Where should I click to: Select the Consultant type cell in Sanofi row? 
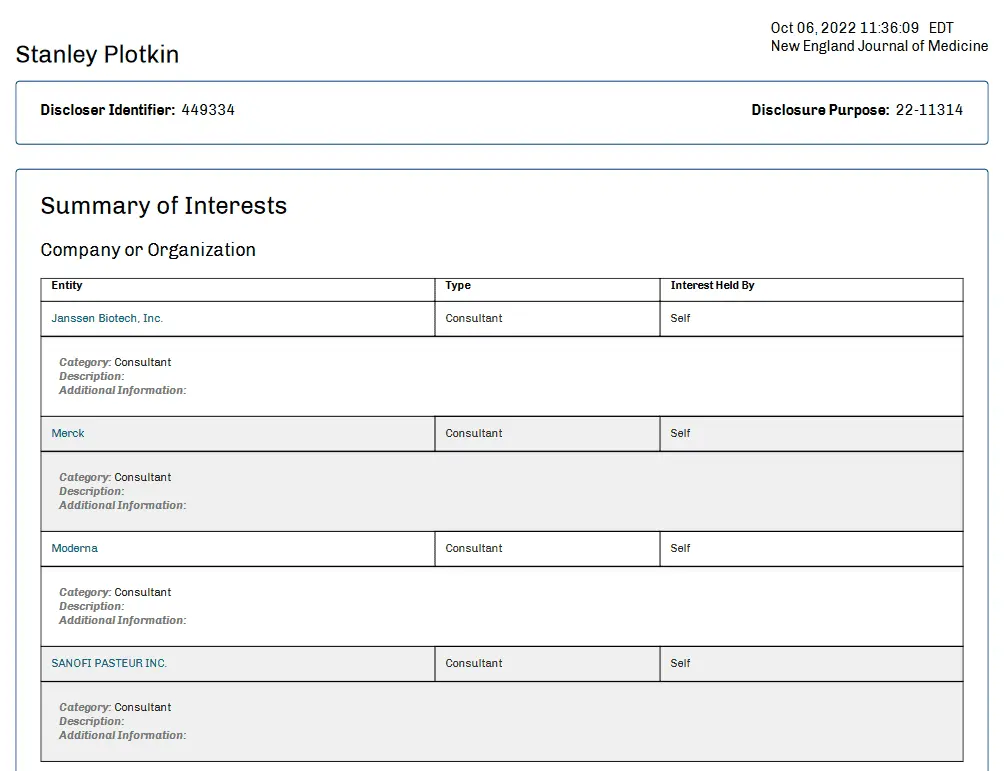tap(474, 663)
